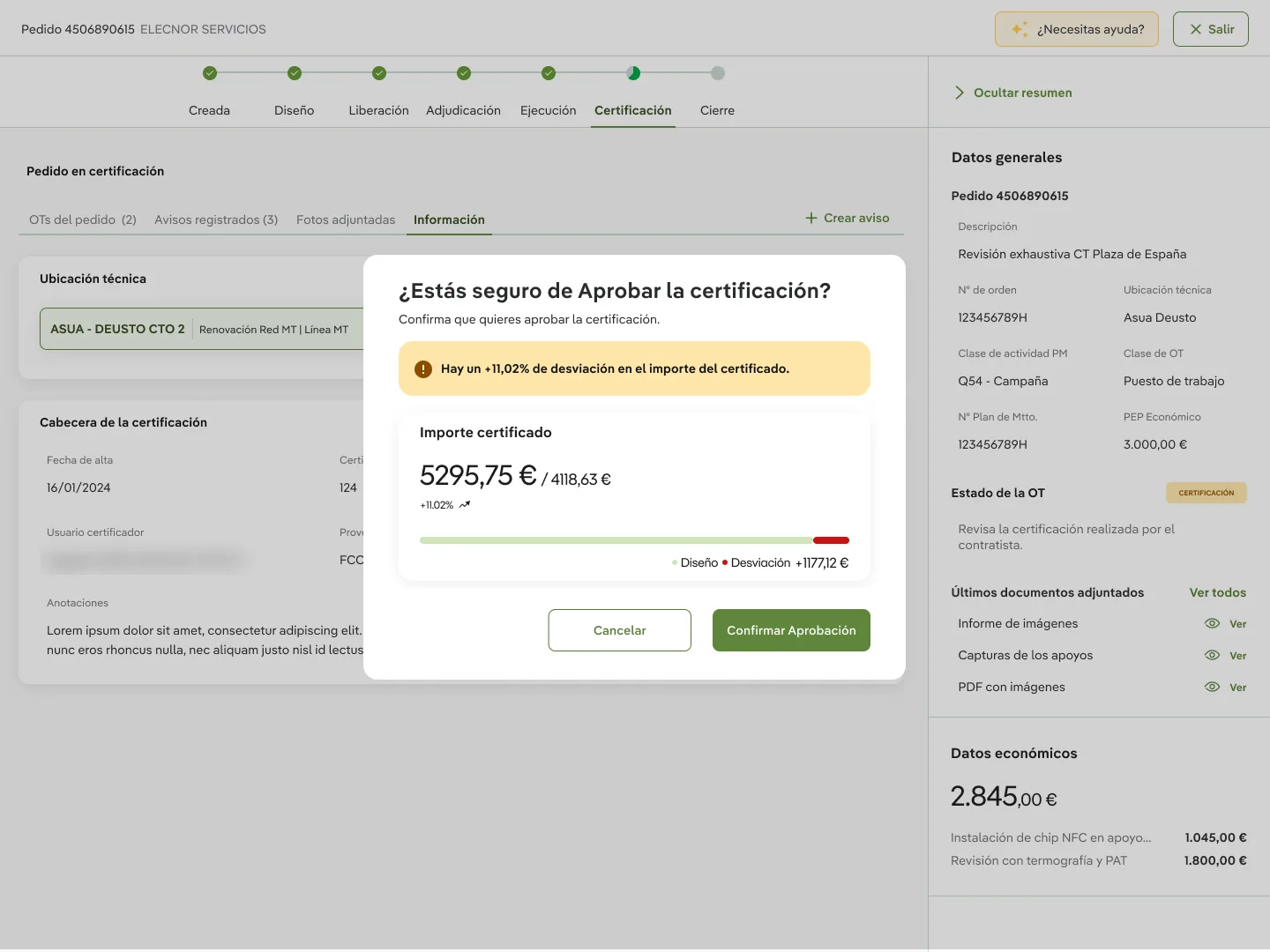Click the red deviation segment of the bar

[x=831, y=540]
